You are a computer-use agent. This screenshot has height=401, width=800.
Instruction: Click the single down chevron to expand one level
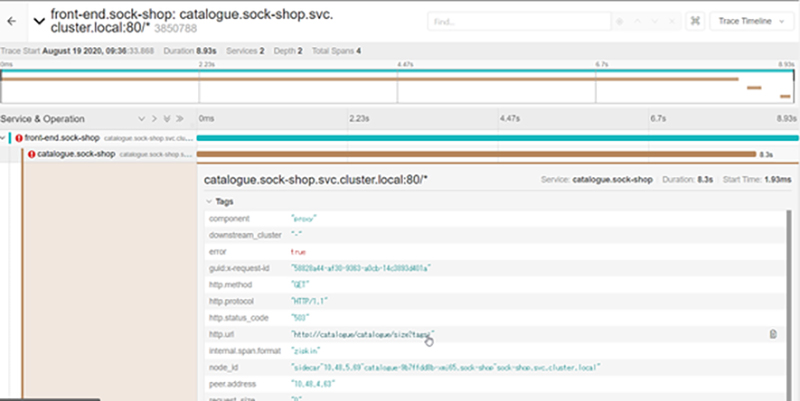coord(142,118)
